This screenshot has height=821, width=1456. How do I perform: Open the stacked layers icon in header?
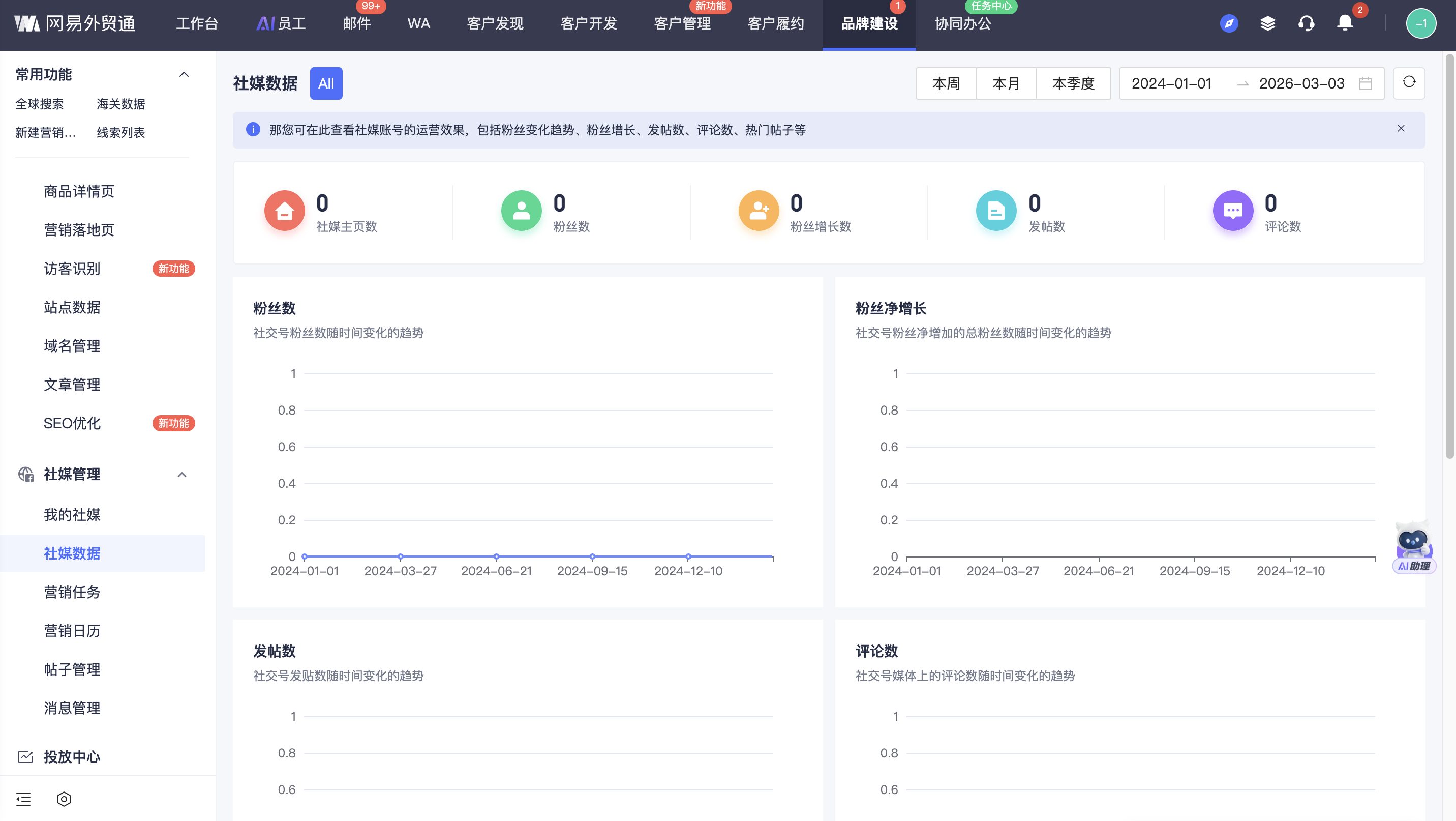point(1267,24)
